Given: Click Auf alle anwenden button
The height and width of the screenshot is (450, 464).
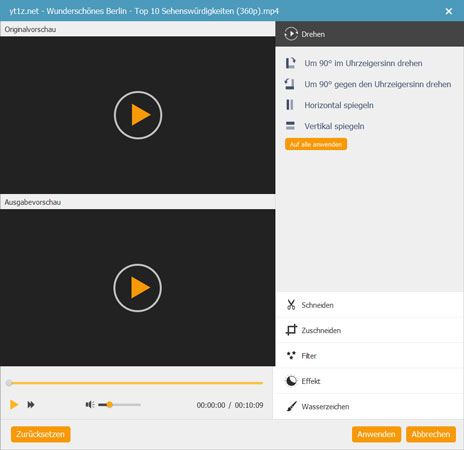Looking at the screenshot, I should point(316,144).
